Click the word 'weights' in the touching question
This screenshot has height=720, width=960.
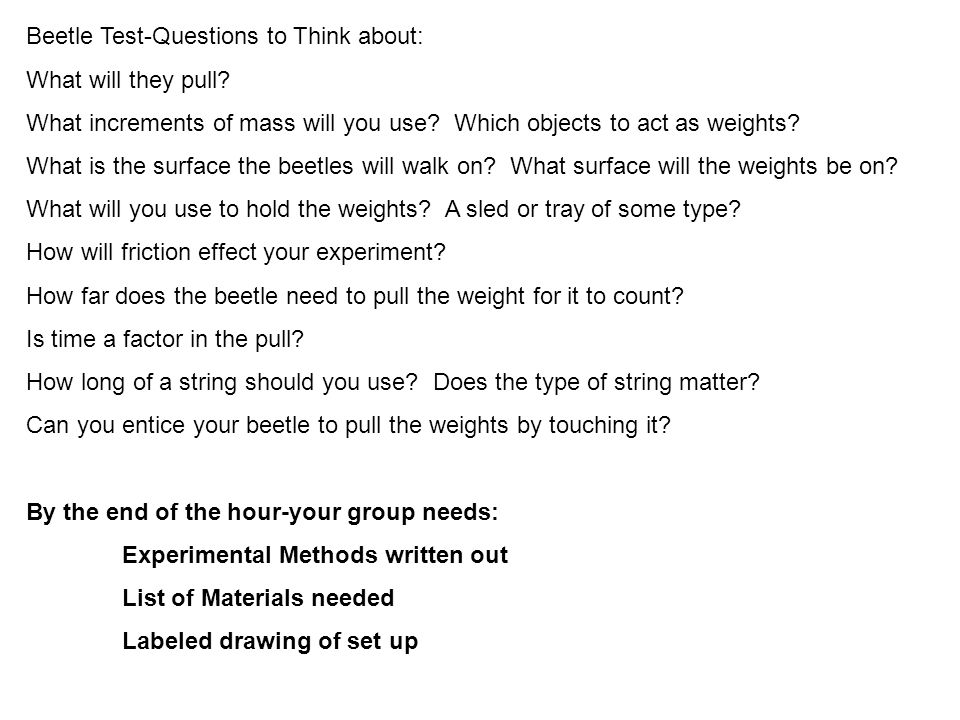[x=468, y=426]
